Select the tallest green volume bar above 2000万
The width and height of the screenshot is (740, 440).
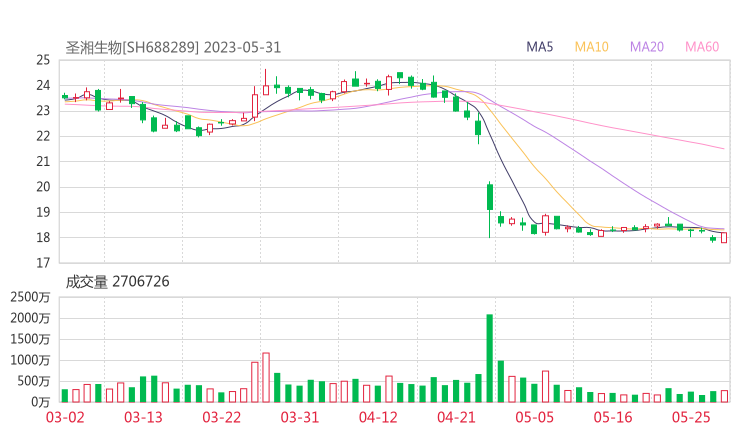[x=490, y=358]
